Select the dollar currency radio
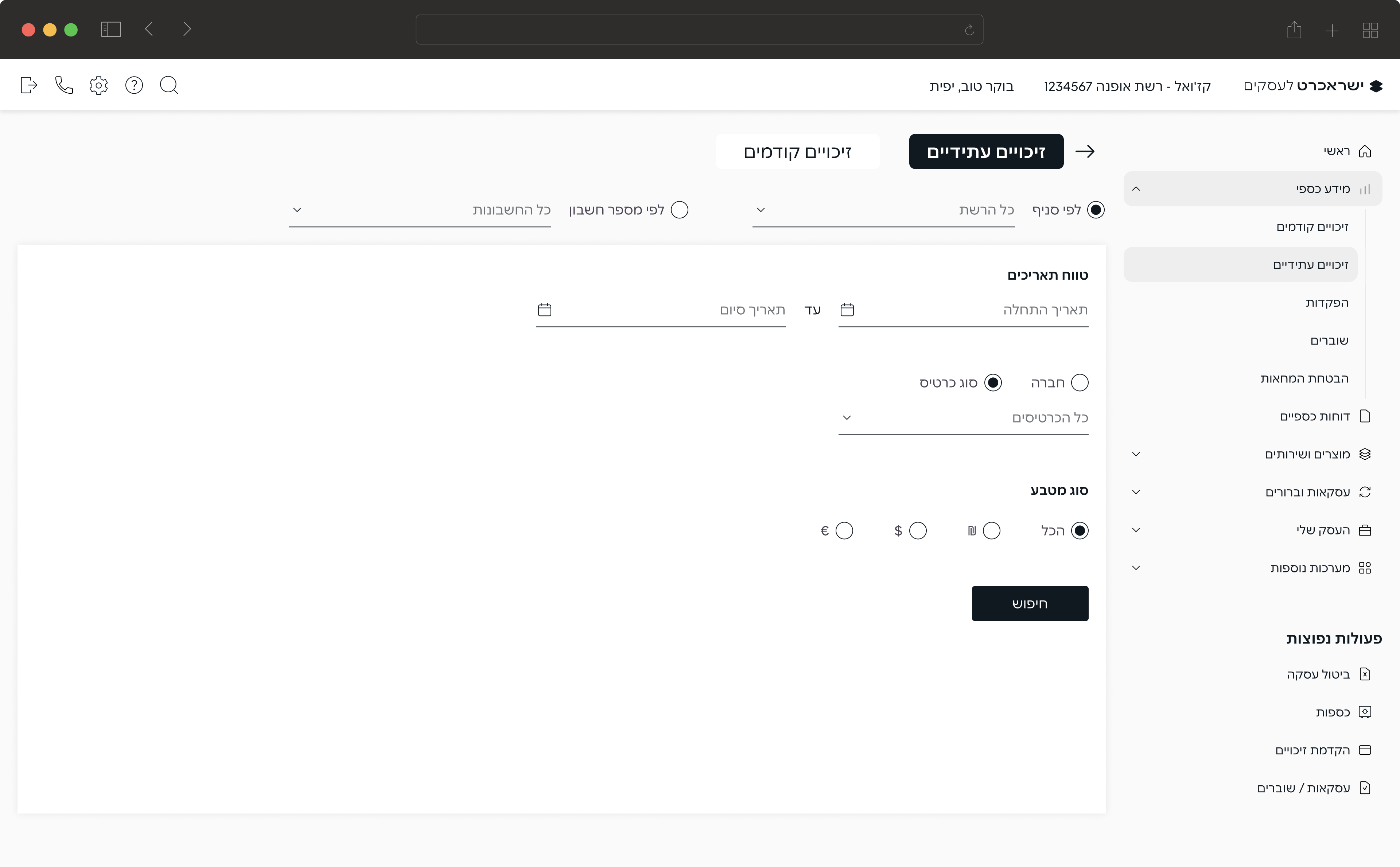The image size is (1400, 867). [x=918, y=530]
